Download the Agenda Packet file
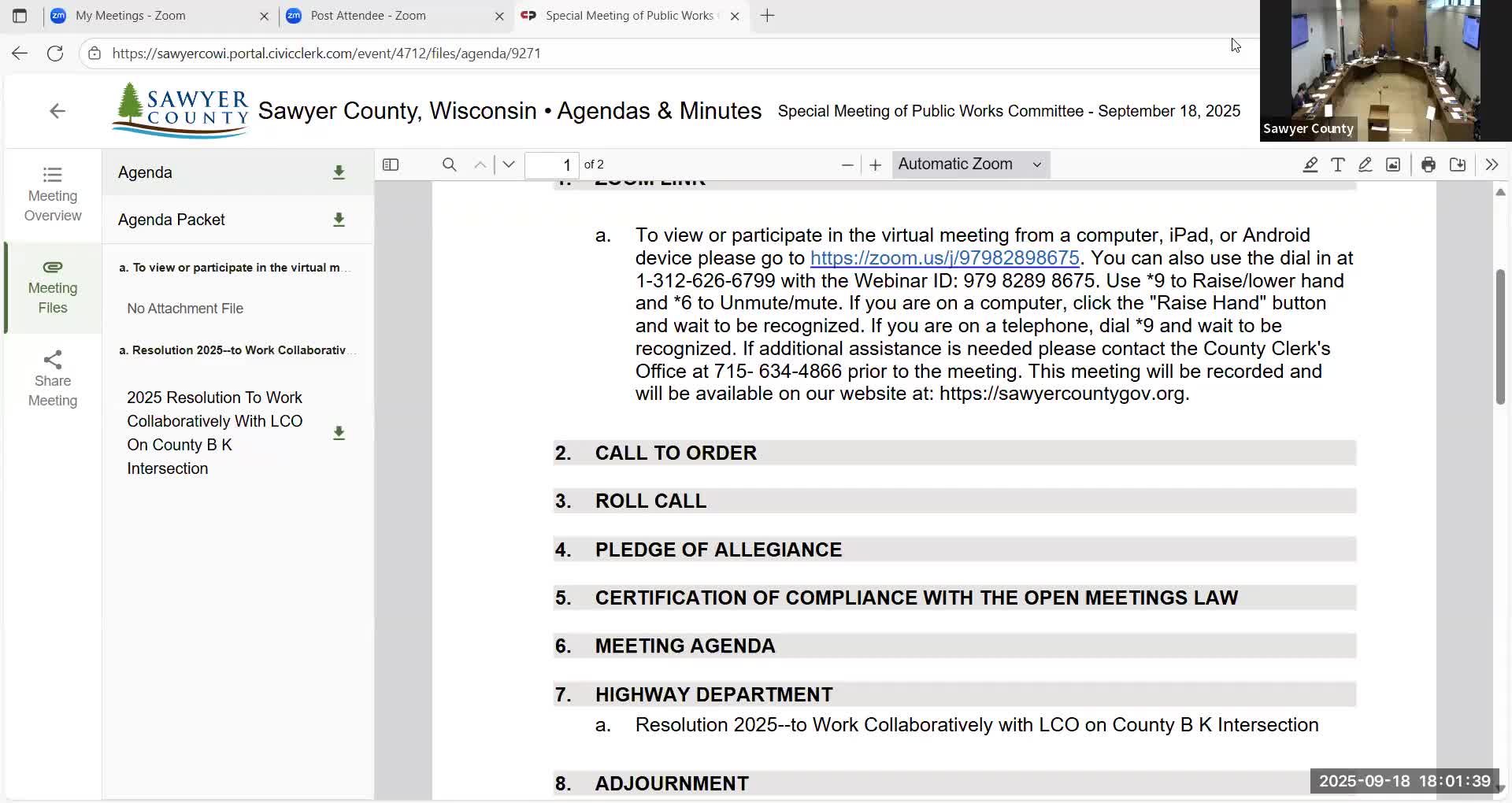The image size is (1512, 803). pos(339,220)
